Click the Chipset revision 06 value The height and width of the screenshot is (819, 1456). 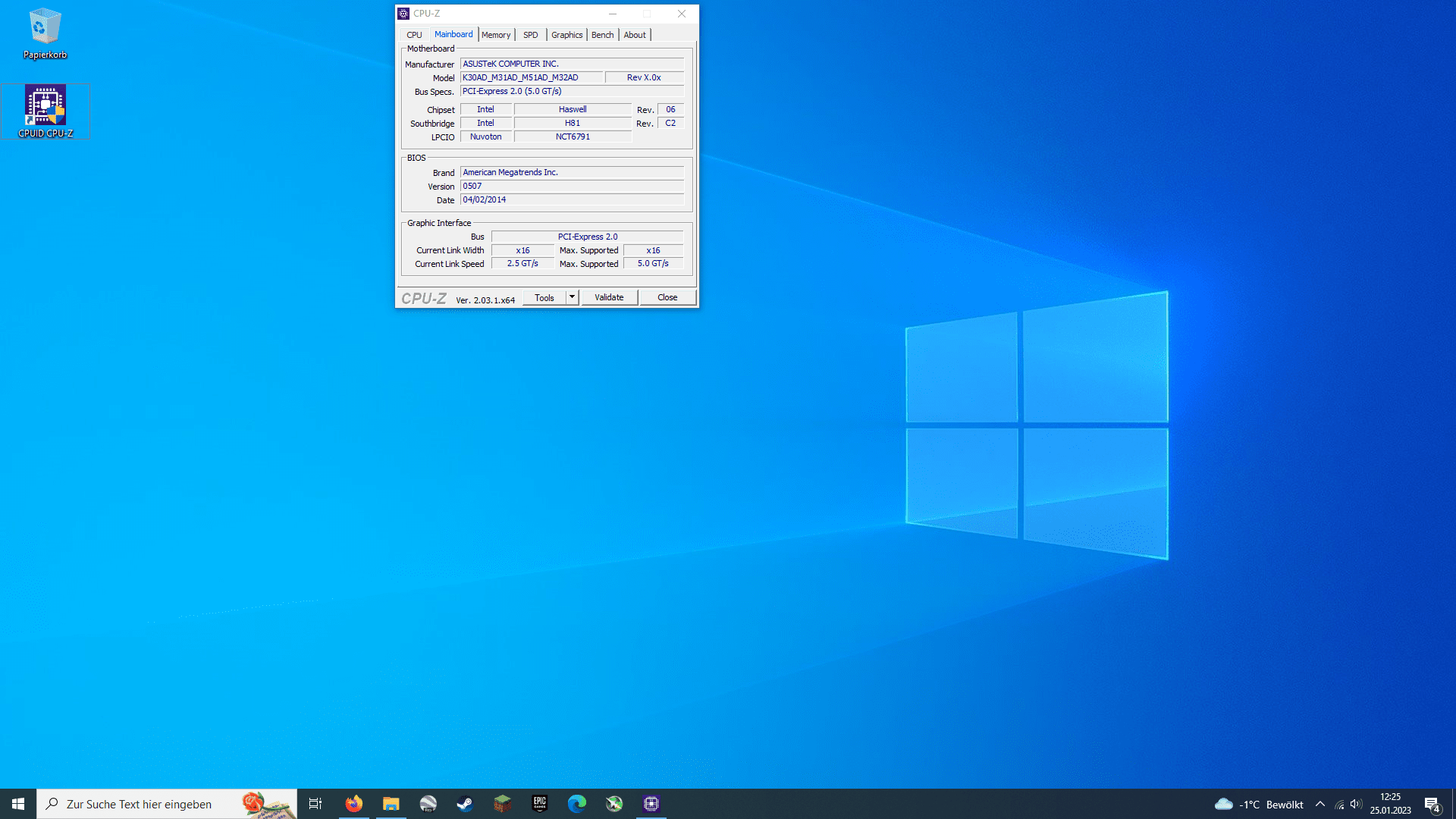(670, 109)
